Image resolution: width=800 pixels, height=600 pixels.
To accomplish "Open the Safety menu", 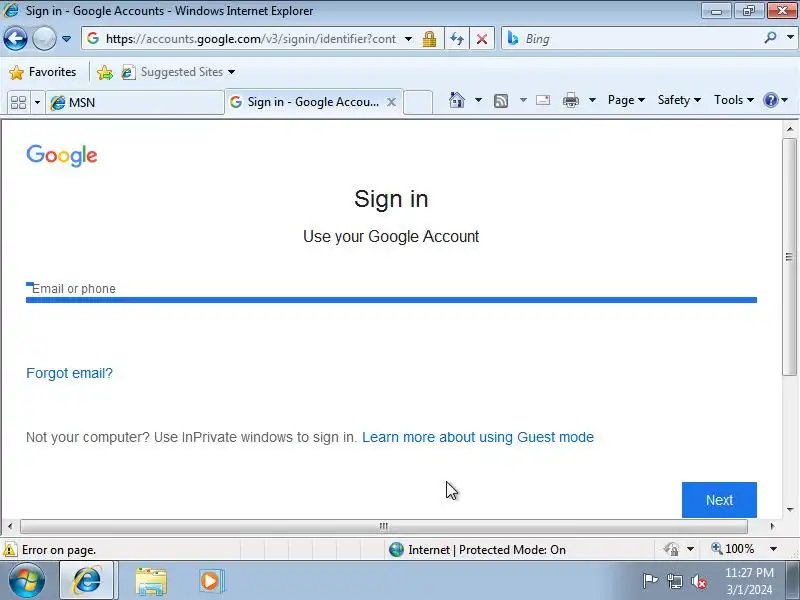I will tap(679, 100).
